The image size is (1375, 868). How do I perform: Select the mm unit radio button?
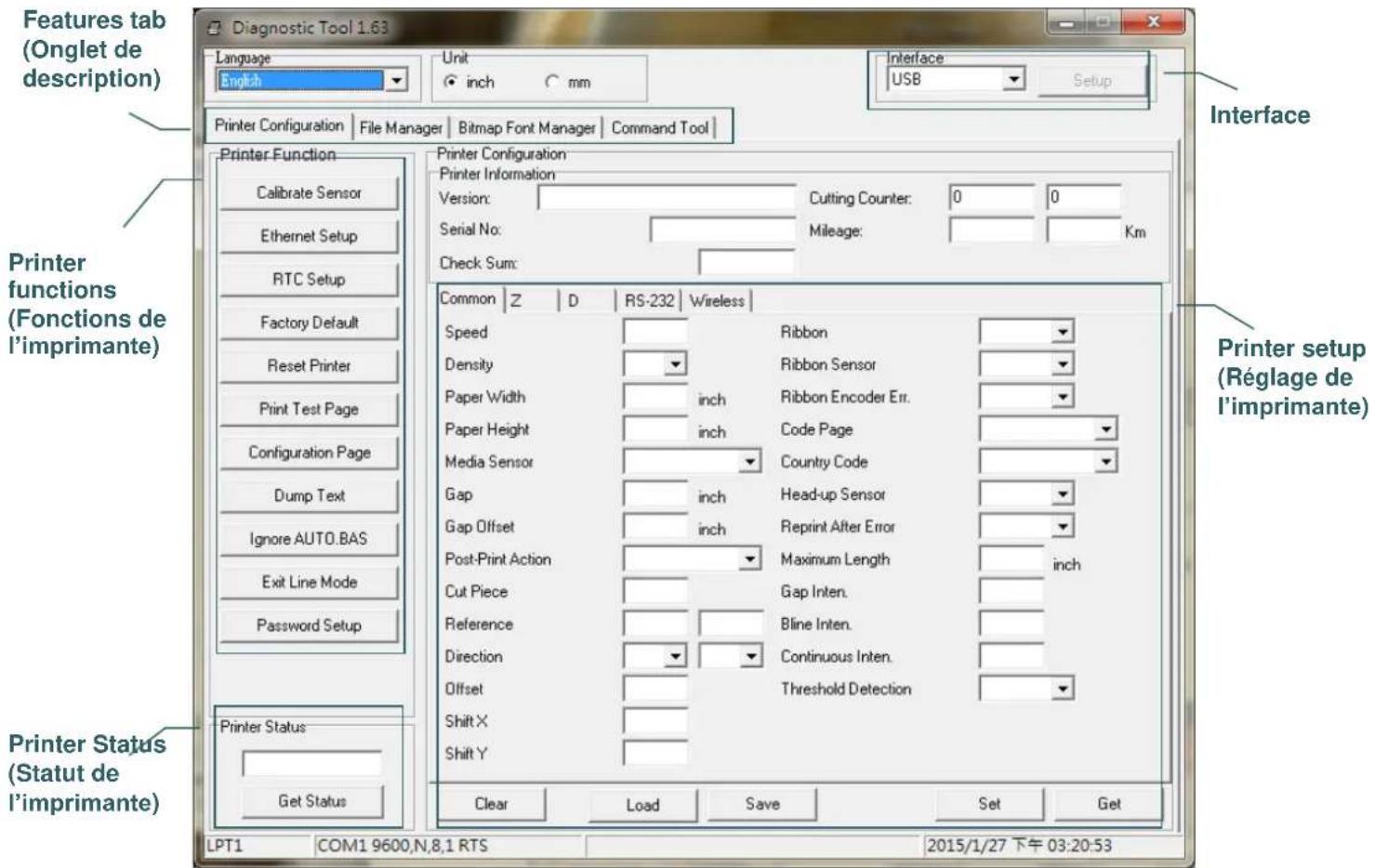coord(551,82)
